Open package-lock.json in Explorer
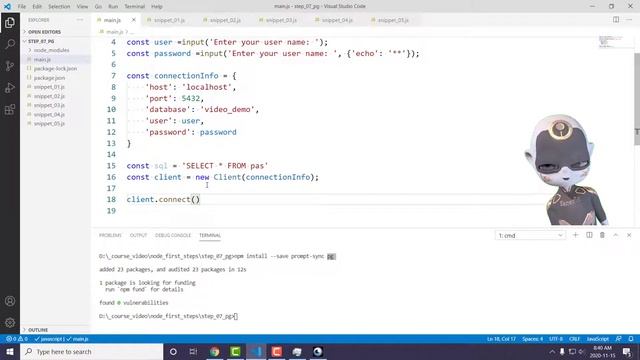The width and height of the screenshot is (640, 360). [x=56, y=69]
